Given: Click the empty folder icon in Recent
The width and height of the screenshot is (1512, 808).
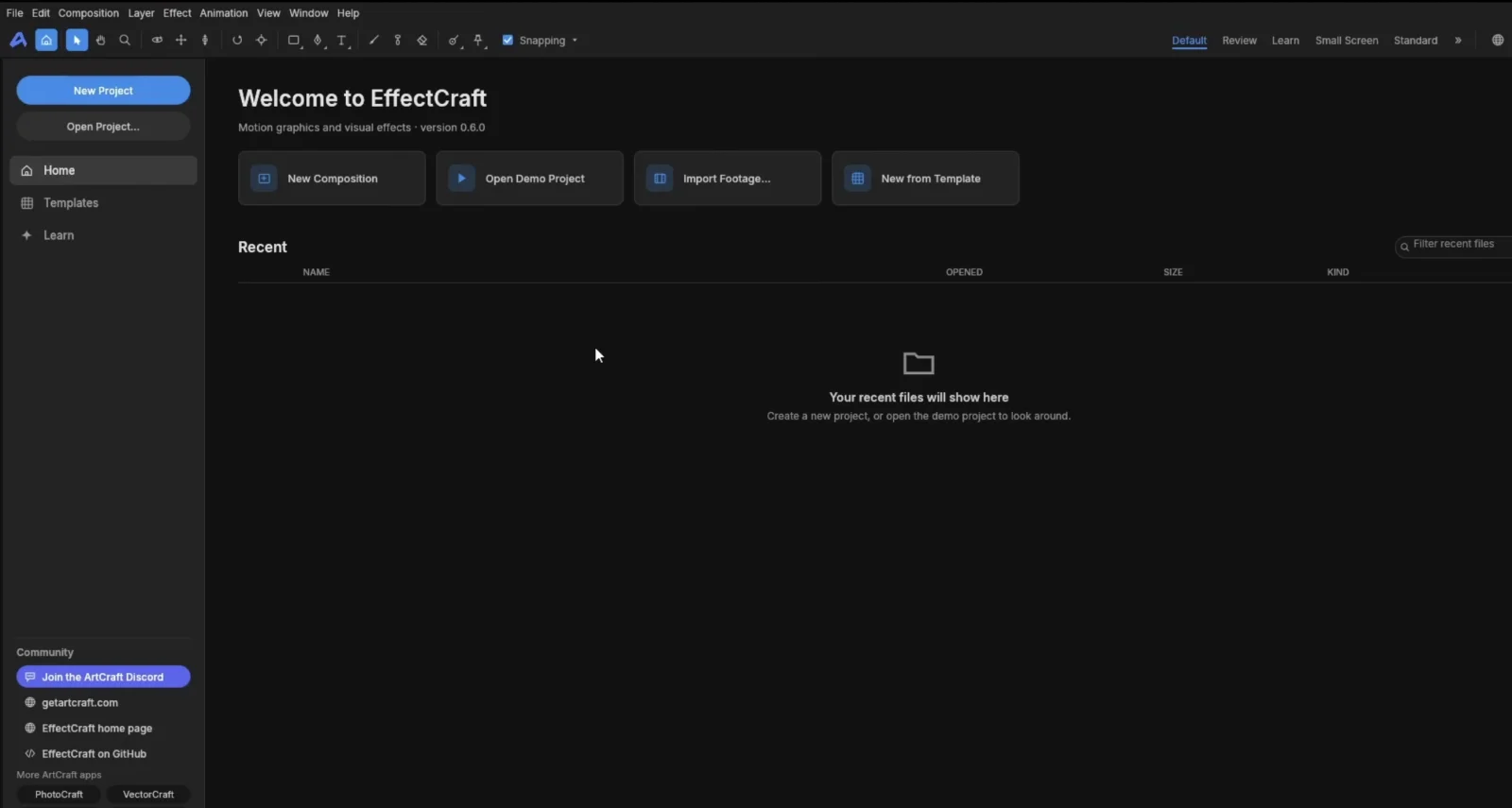Looking at the screenshot, I should point(919,363).
